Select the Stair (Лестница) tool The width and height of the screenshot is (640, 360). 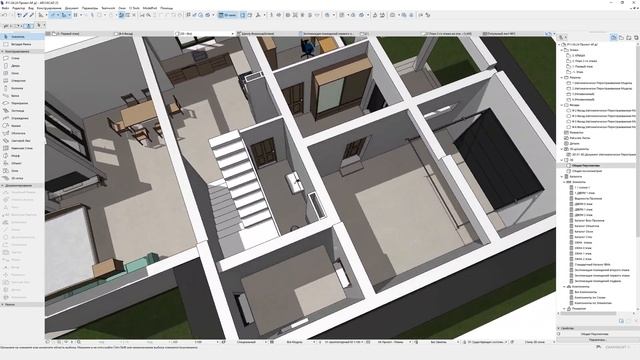(x=22, y=111)
